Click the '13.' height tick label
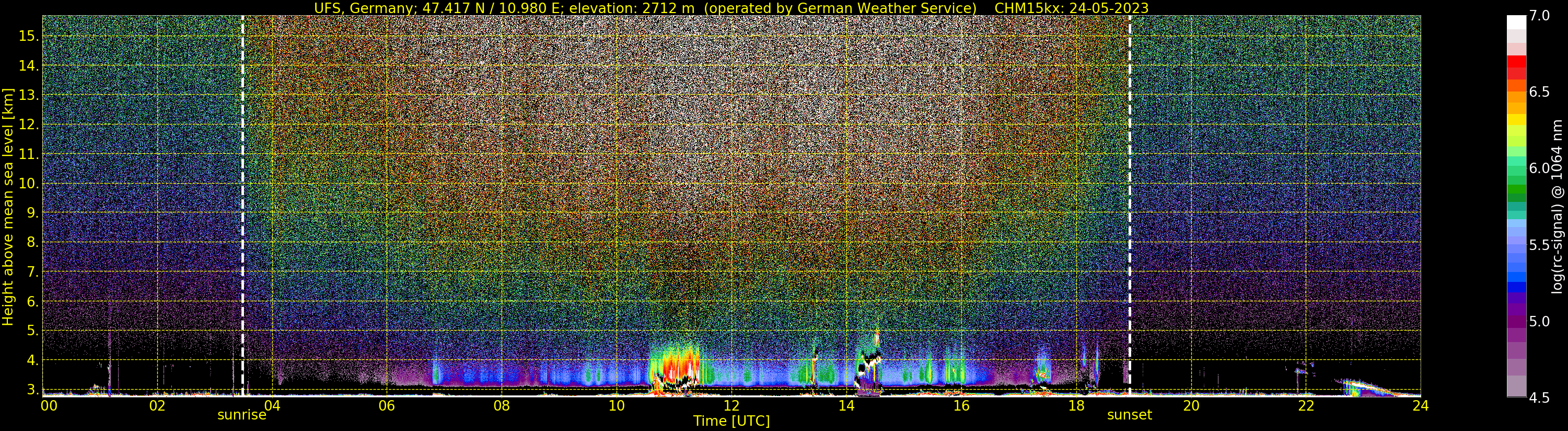The width and height of the screenshot is (1568, 431). coord(29,95)
